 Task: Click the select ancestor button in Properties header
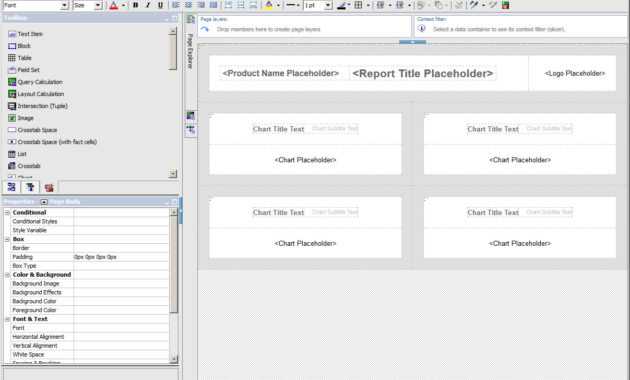tap(44, 202)
